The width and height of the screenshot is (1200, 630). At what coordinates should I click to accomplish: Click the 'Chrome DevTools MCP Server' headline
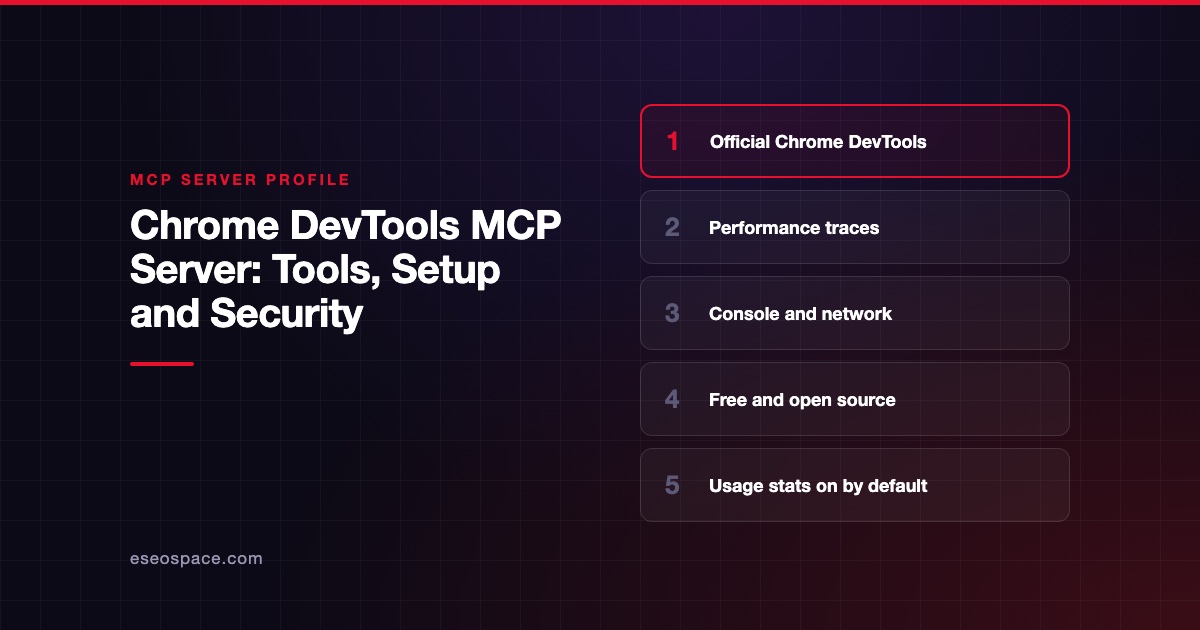coord(346,270)
